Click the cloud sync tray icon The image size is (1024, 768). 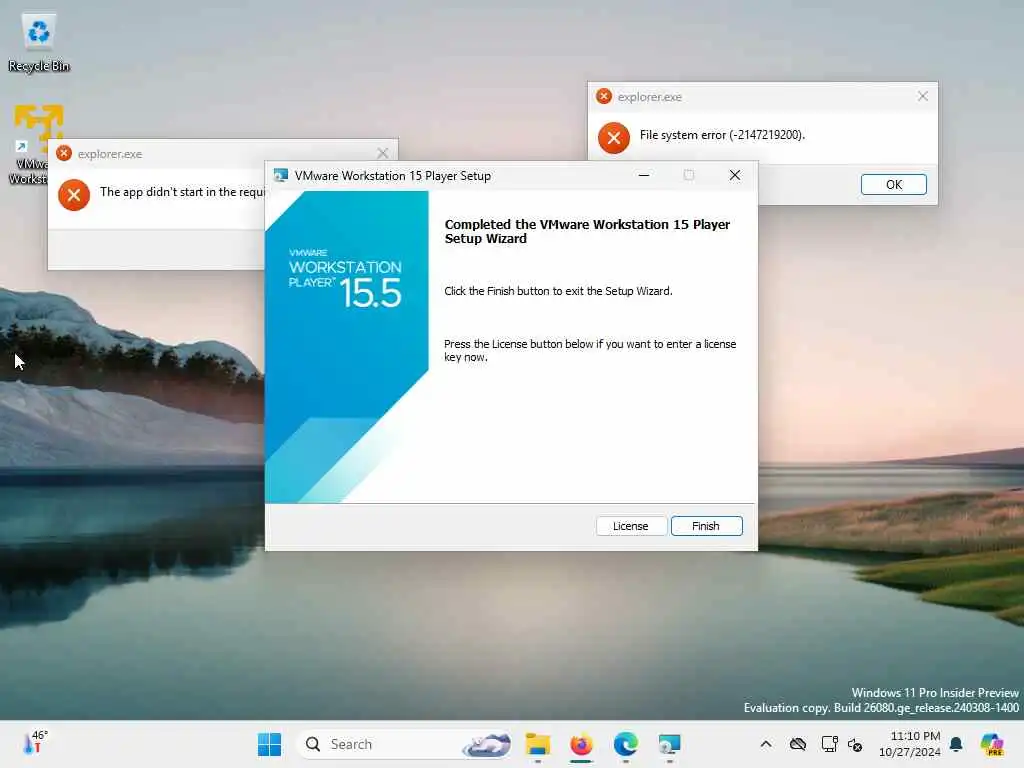tap(797, 744)
